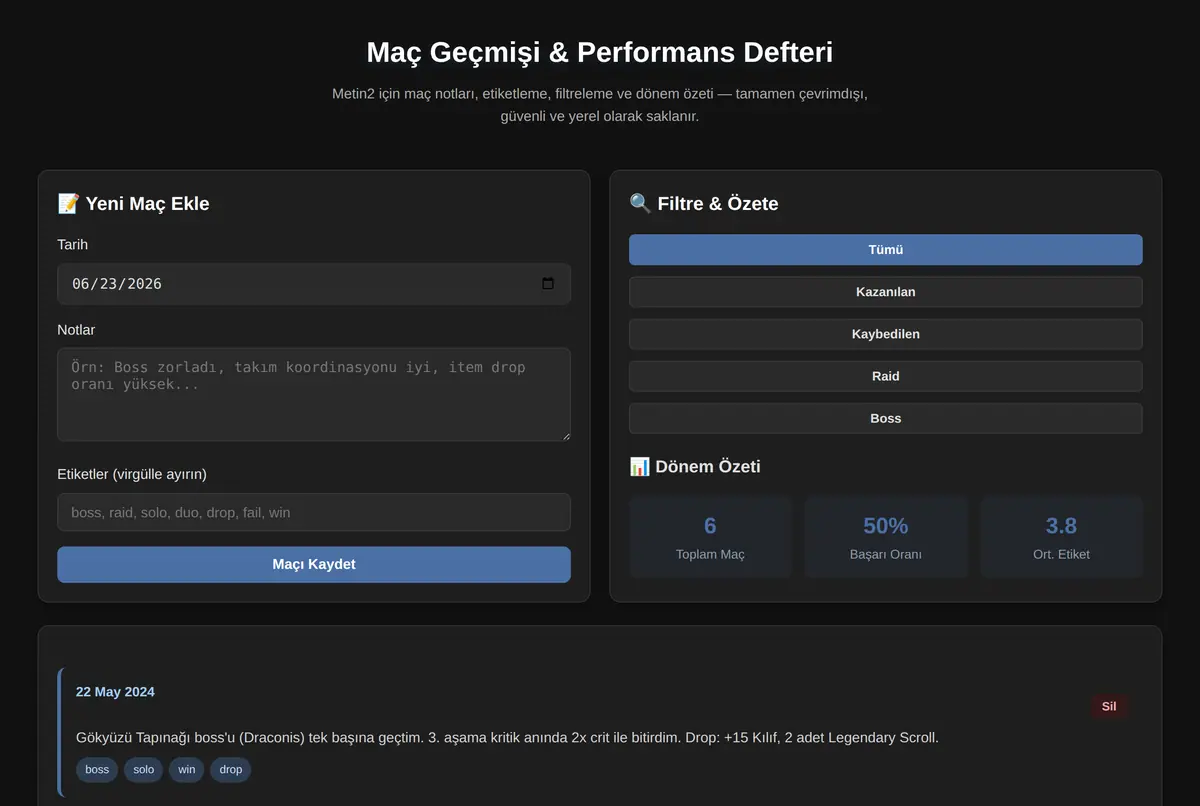This screenshot has width=1200, height=806.
Task: Click the Tarih date field
Action: (x=314, y=284)
